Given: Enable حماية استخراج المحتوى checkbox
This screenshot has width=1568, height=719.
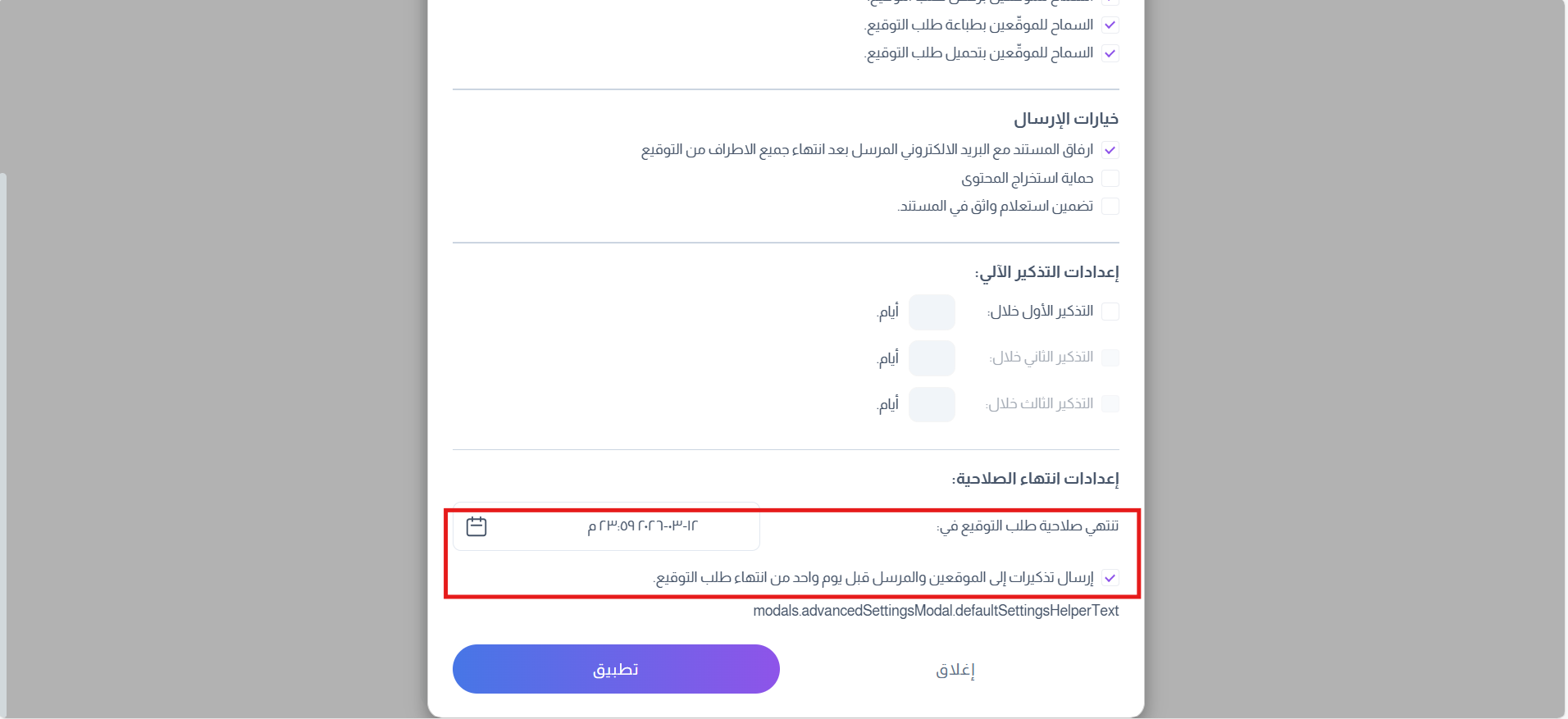Looking at the screenshot, I should [1110, 179].
